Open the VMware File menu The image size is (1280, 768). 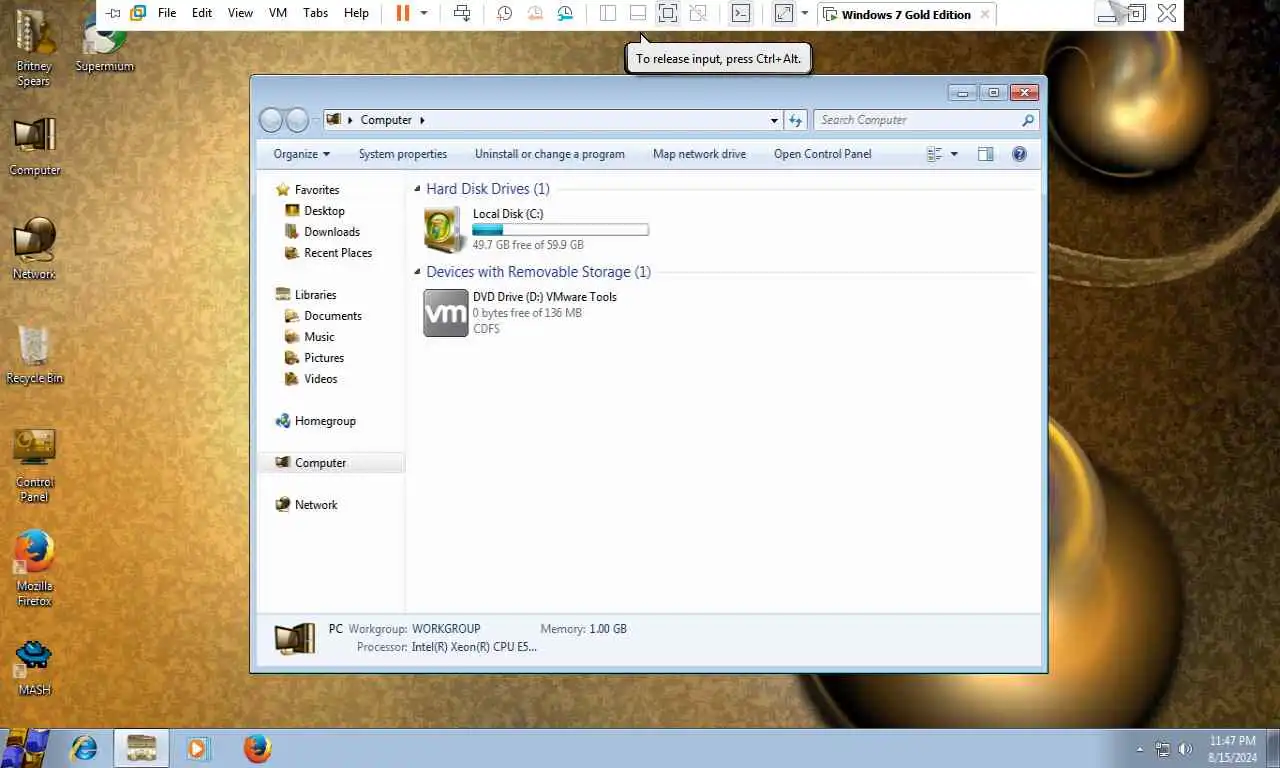(x=167, y=13)
